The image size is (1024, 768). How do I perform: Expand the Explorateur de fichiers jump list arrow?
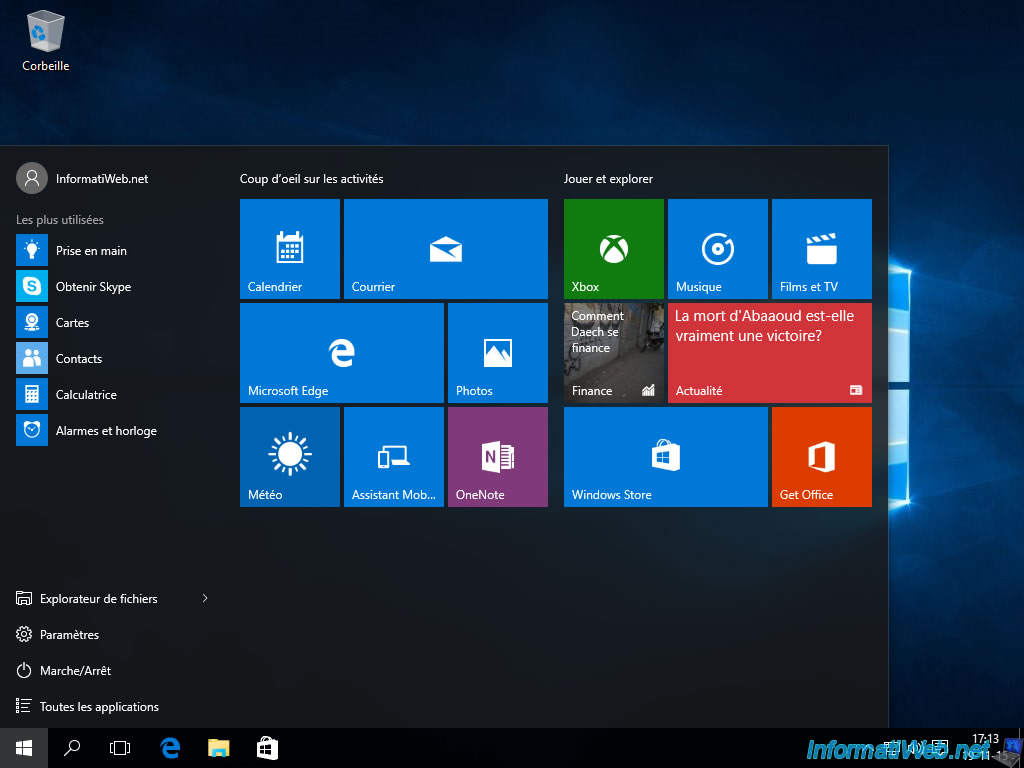tap(205, 598)
